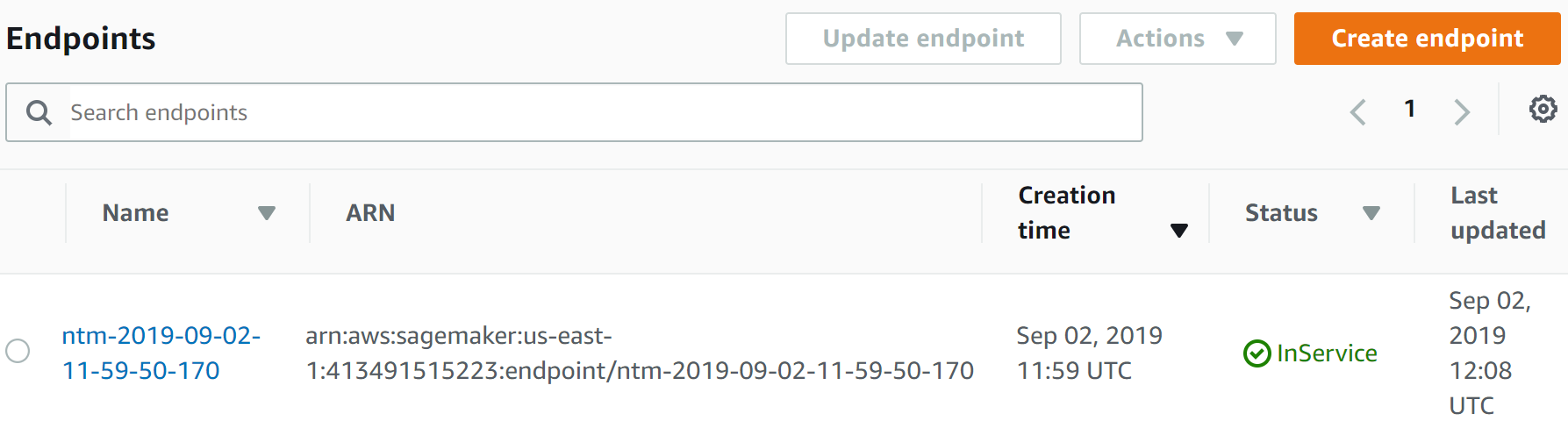Select page number 1 in pagination
This screenshot has height=421, width=1568.
pos(1409,109)
